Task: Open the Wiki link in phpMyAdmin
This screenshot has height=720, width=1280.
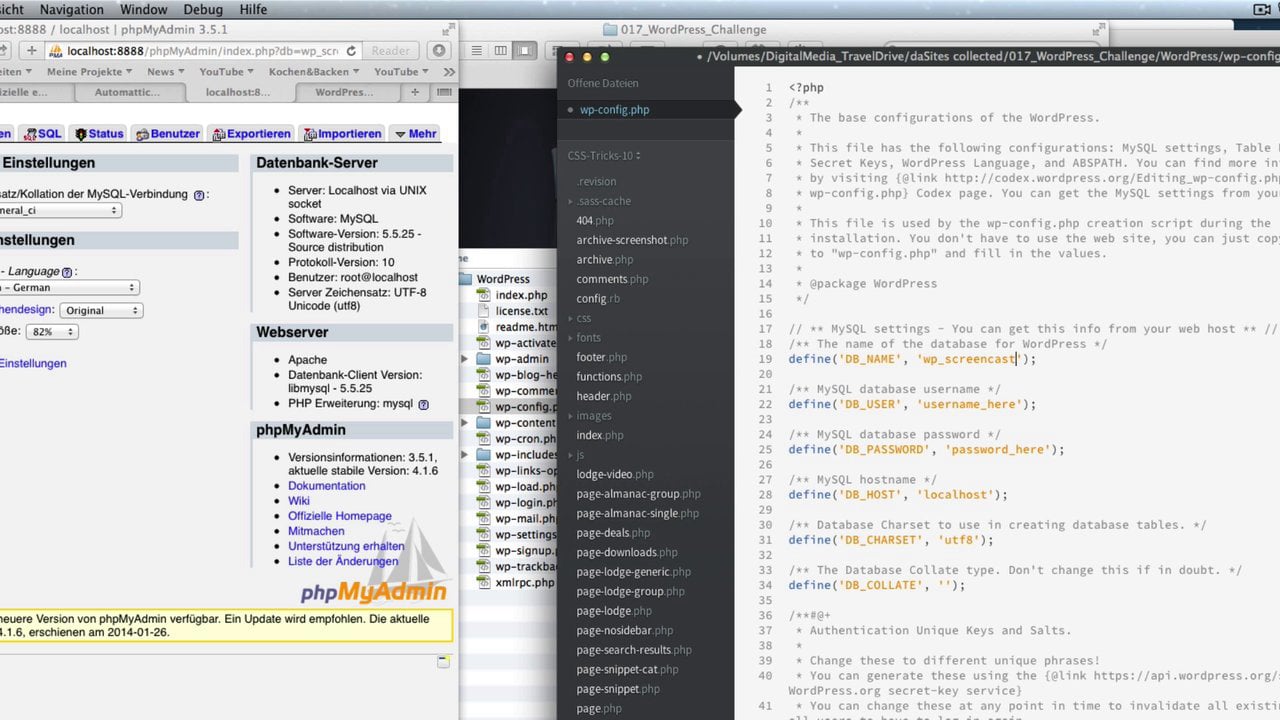Action: tap(299, 501)
